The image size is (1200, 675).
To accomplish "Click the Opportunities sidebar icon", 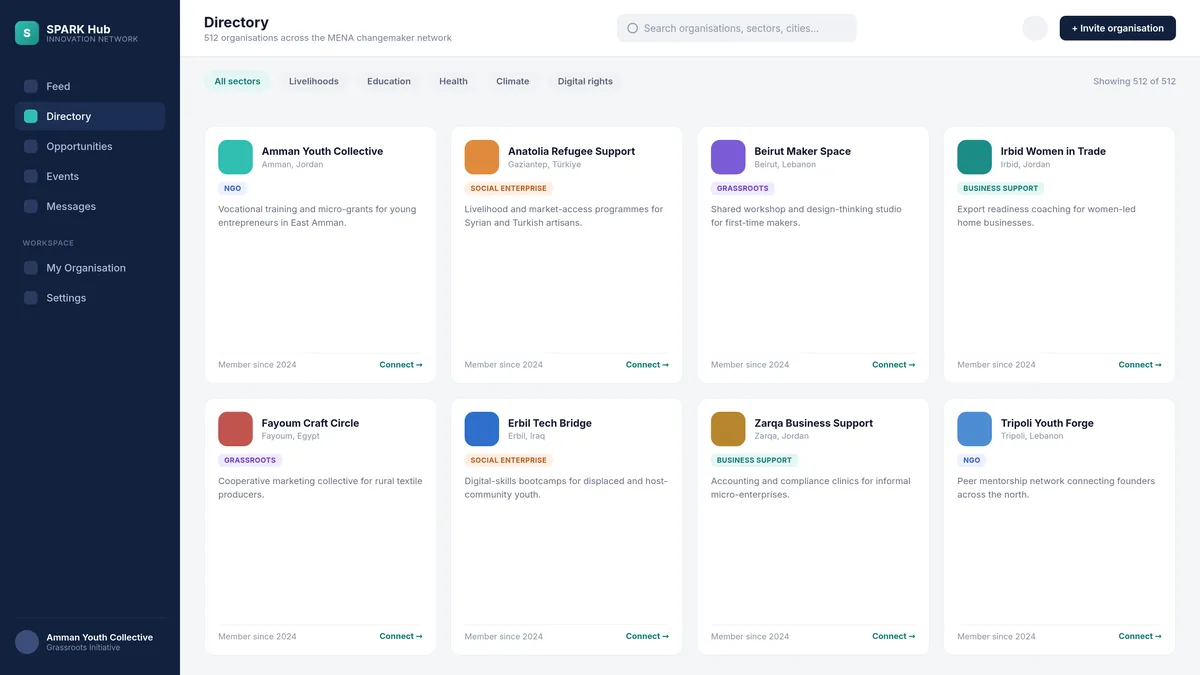I will (31, 146).
